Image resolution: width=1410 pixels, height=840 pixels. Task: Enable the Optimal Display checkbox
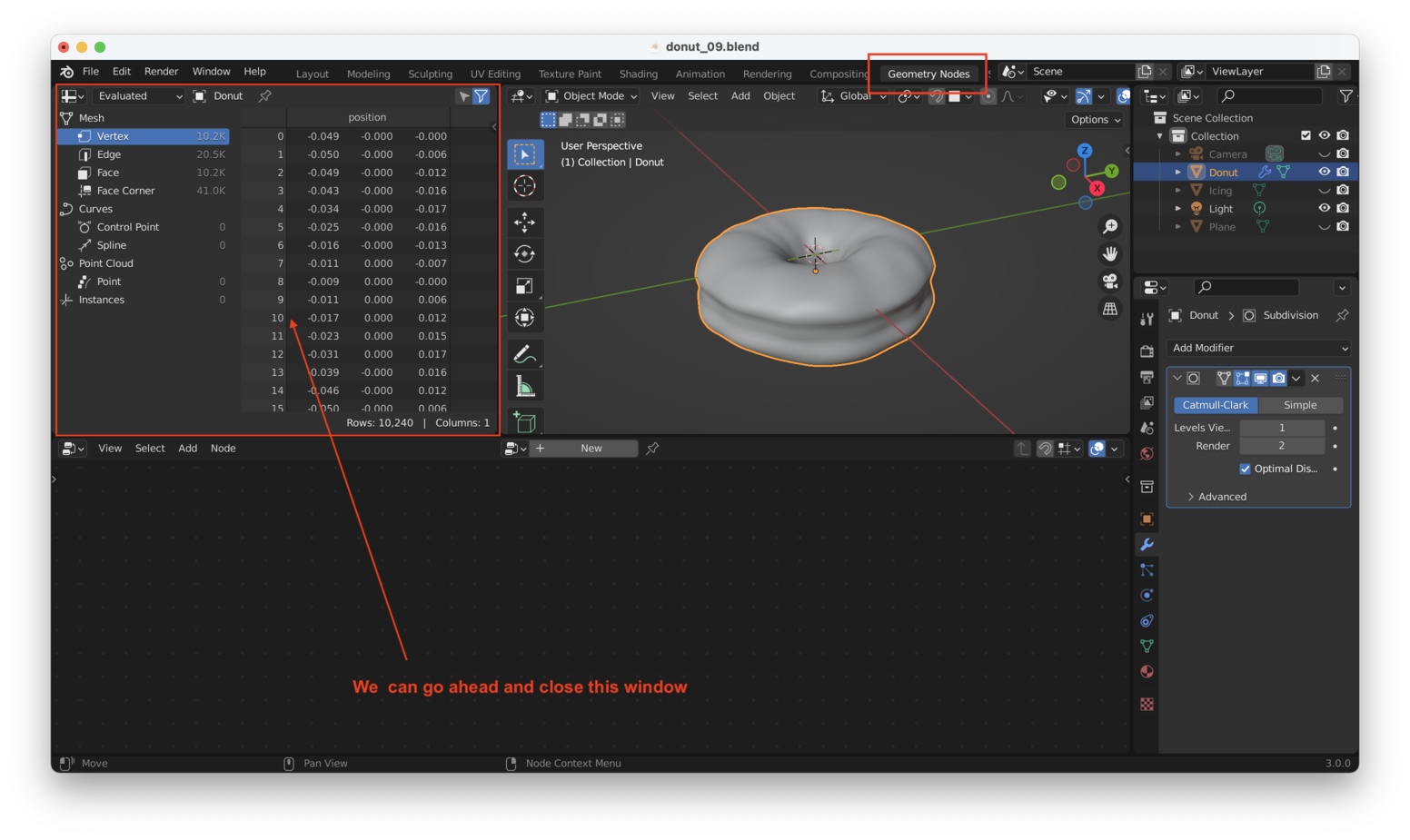(x=1245, y=469)
